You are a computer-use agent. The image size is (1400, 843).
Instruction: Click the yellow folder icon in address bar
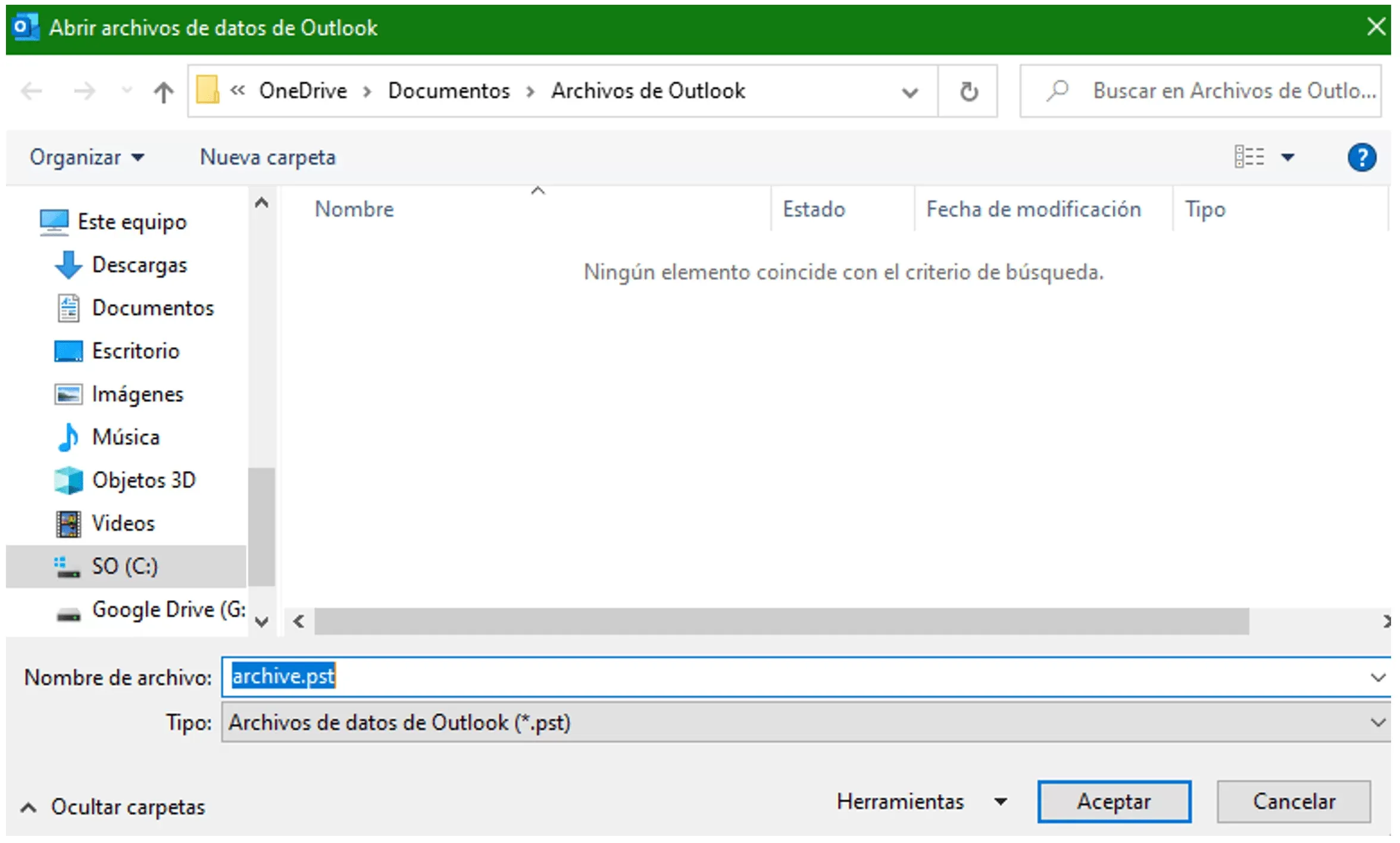coord(208,89)
